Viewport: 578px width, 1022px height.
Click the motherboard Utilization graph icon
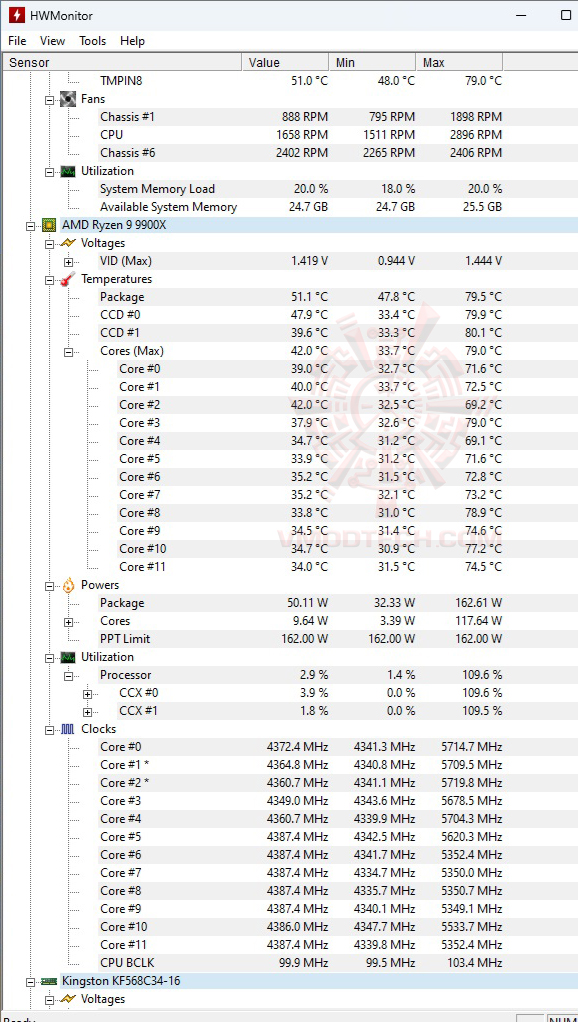point(68,171)
